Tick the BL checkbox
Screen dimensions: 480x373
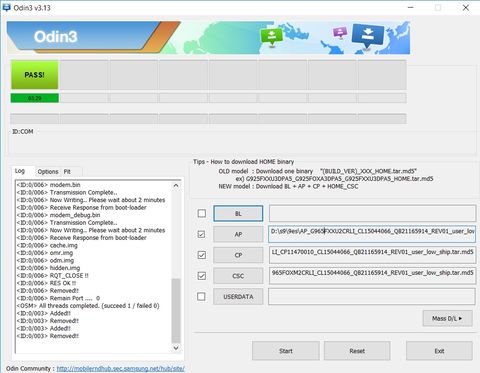(x=202, y=213)
